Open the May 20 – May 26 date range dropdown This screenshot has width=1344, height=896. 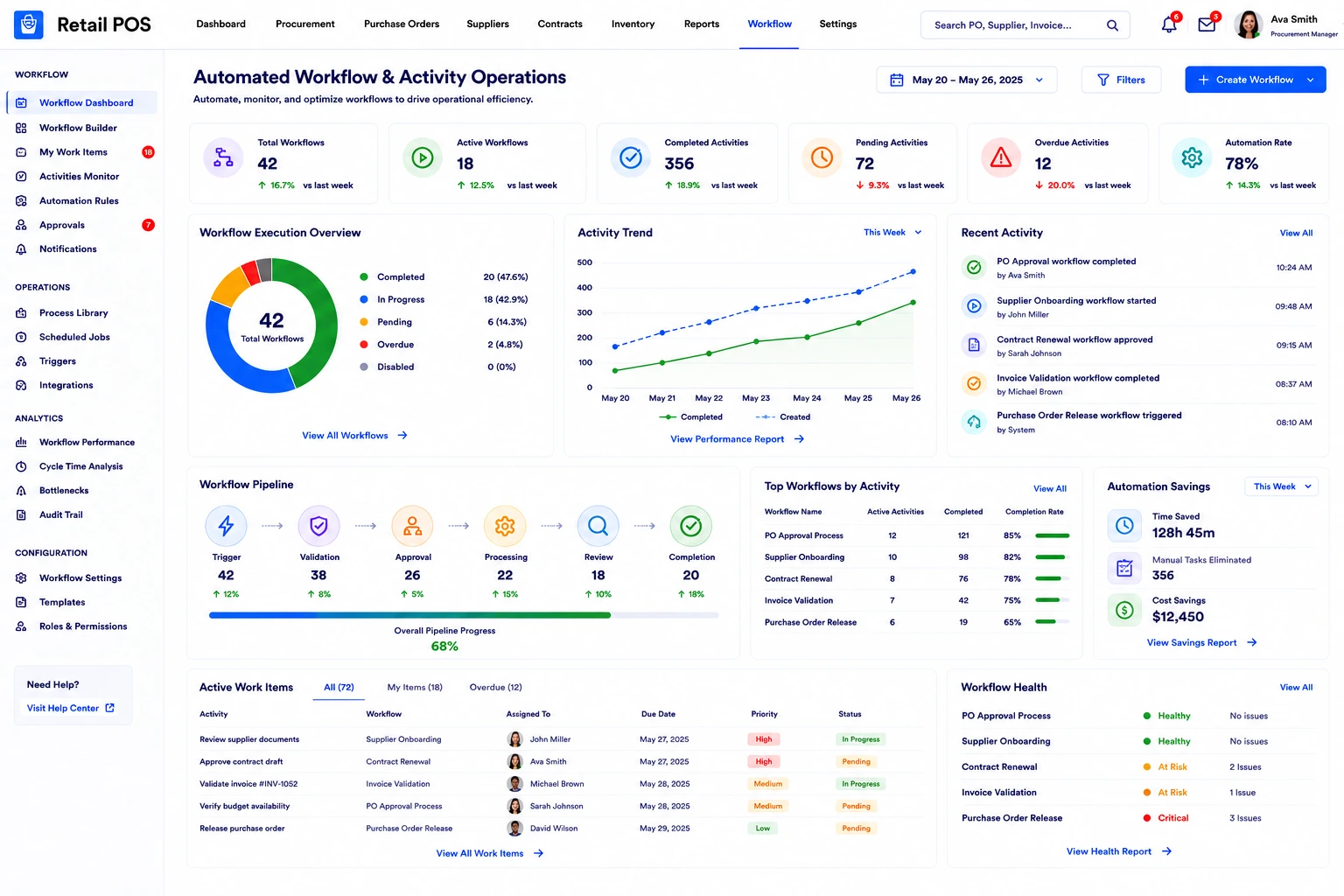point(967,80)
